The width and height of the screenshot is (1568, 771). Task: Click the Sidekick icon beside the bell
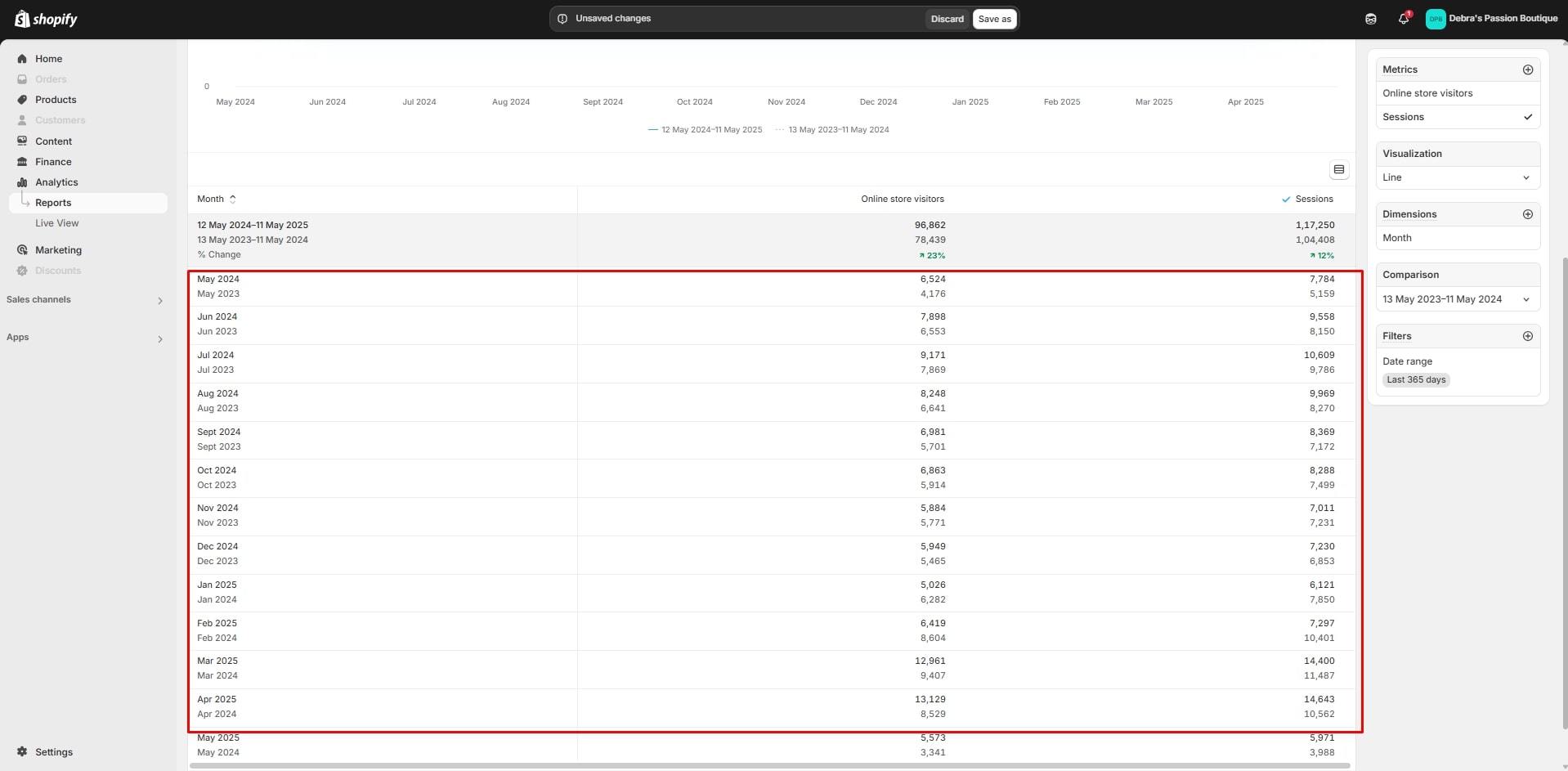point(1371,19)
